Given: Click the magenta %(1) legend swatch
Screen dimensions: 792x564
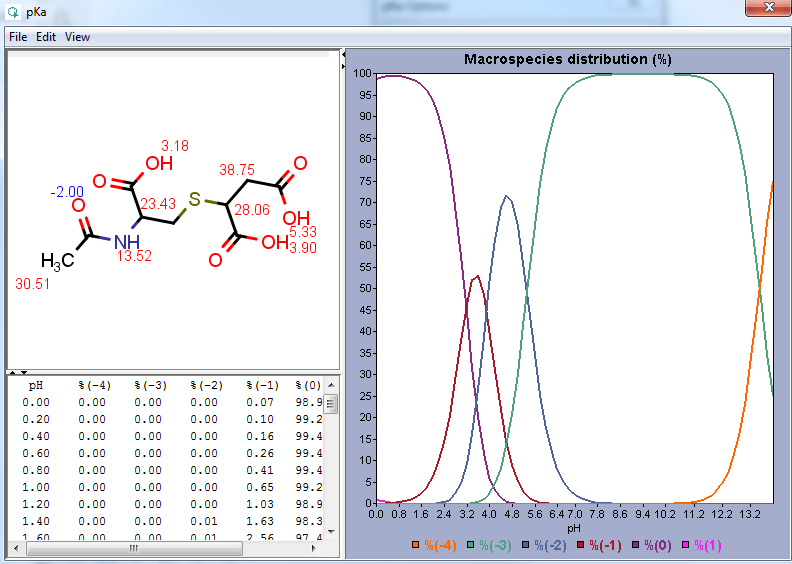Looking at the screenshot, I should pos(685,545).
